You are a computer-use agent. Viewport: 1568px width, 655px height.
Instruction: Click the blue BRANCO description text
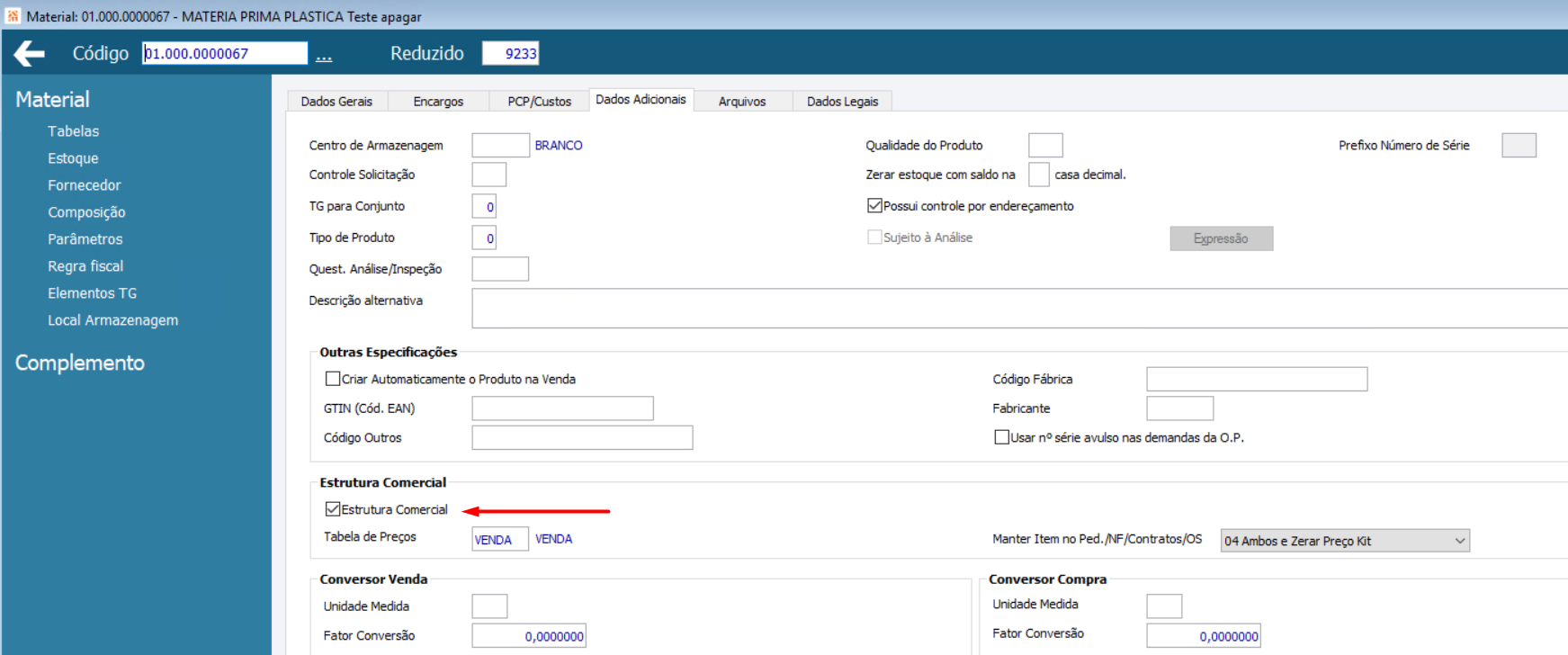tap(559, 145)
